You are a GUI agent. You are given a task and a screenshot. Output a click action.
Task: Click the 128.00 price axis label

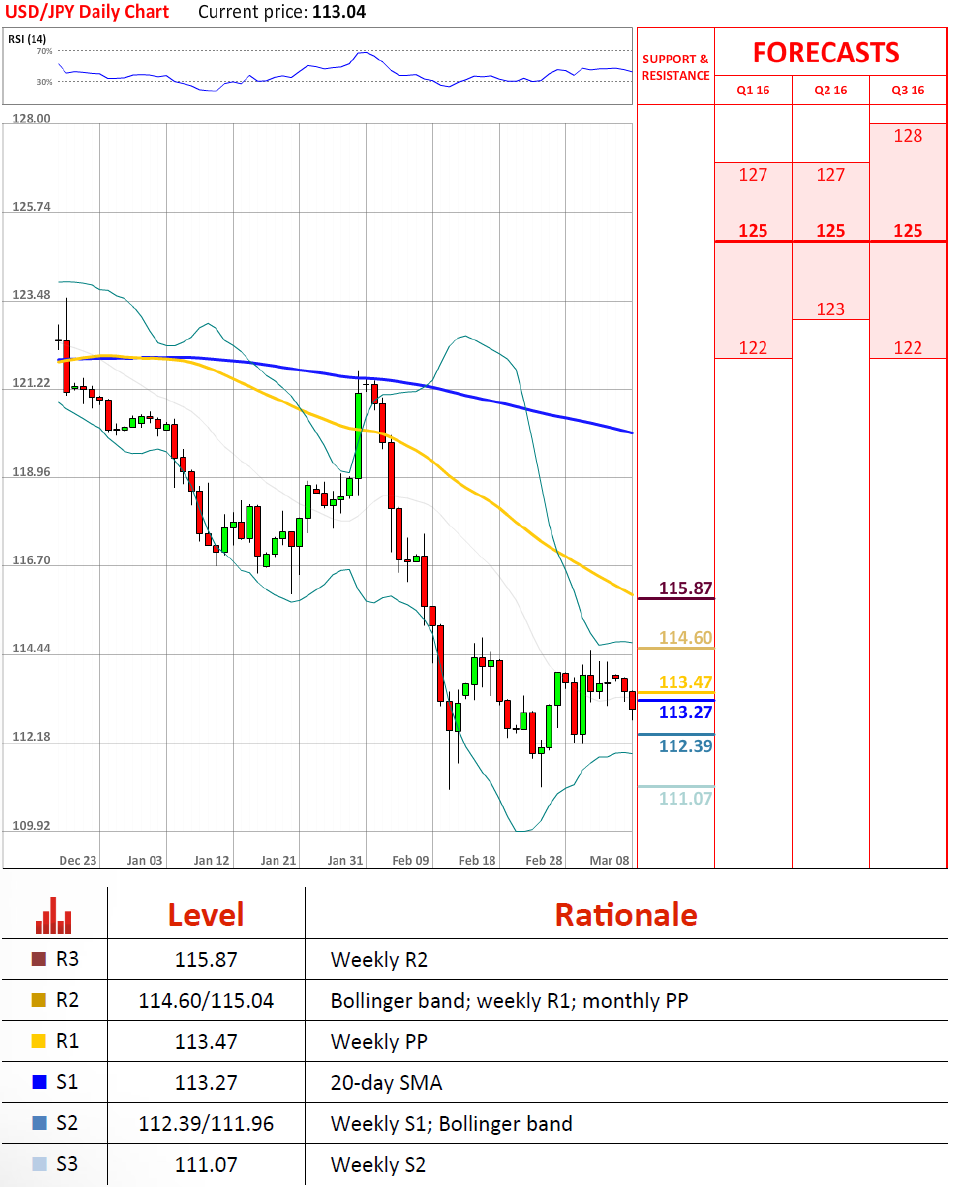pos(31,119)
